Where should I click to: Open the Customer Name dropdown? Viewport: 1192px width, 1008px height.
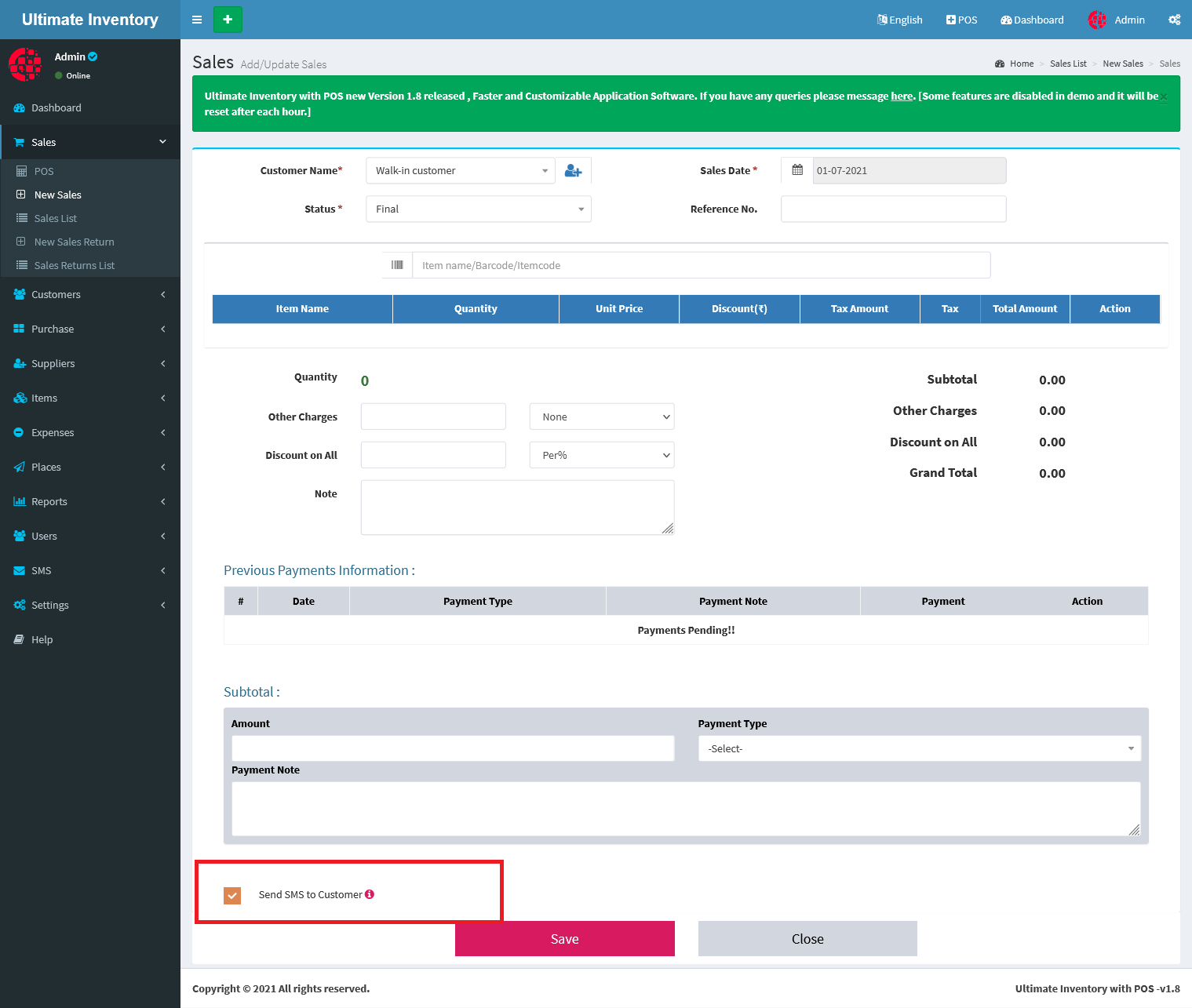pos(461,170)
